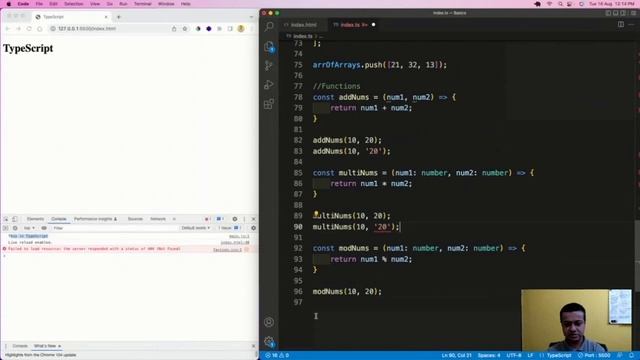Screen dimensions: 640x360
Task: Open DevTools settings gear
Action: 235,219
